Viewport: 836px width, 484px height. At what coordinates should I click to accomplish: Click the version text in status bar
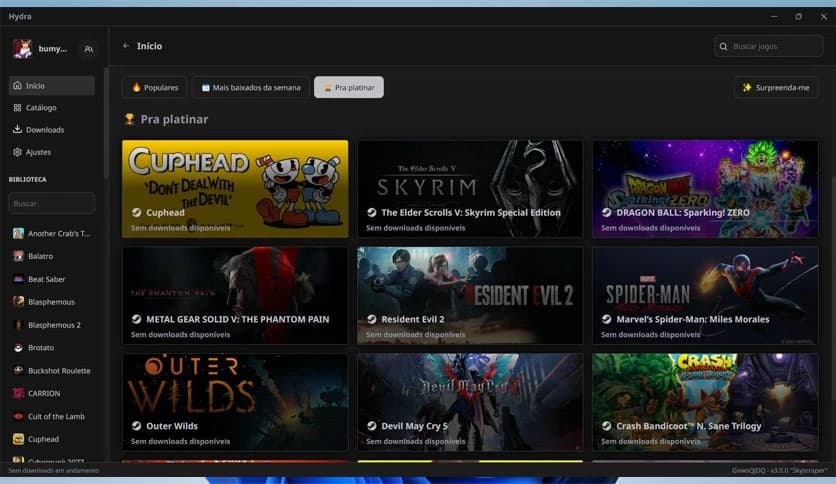click(x=779, y=471)
